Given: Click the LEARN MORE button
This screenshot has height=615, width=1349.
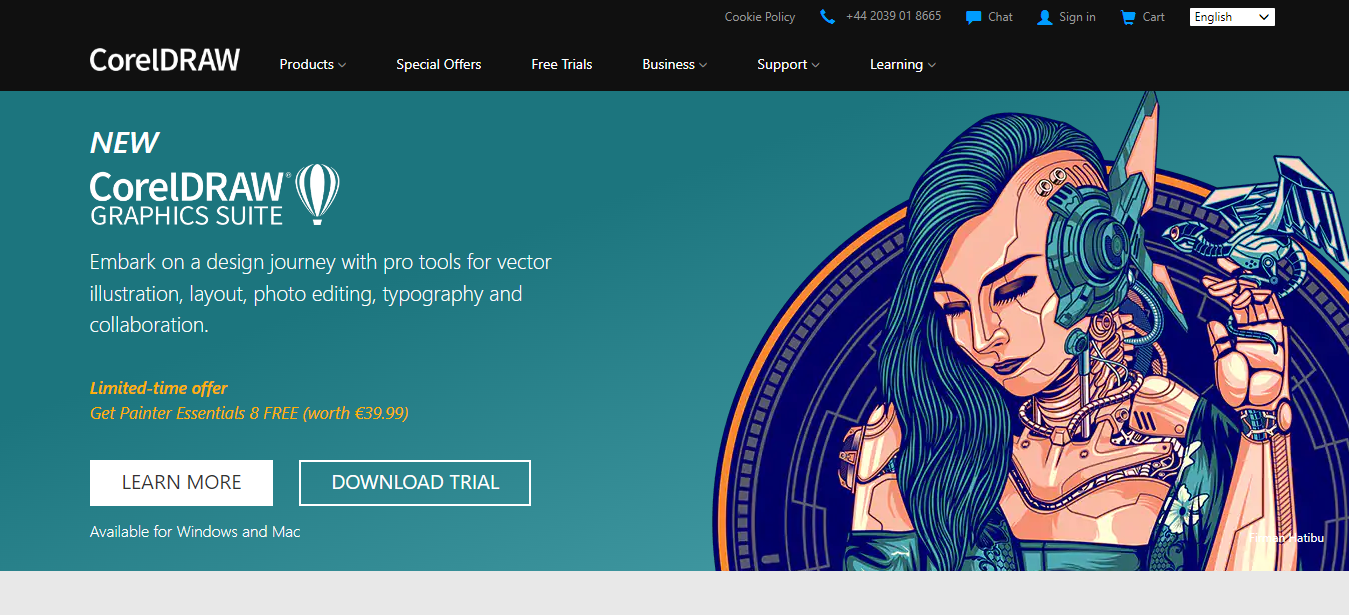Looking at the screenshot, I should [x=181, y=483].
